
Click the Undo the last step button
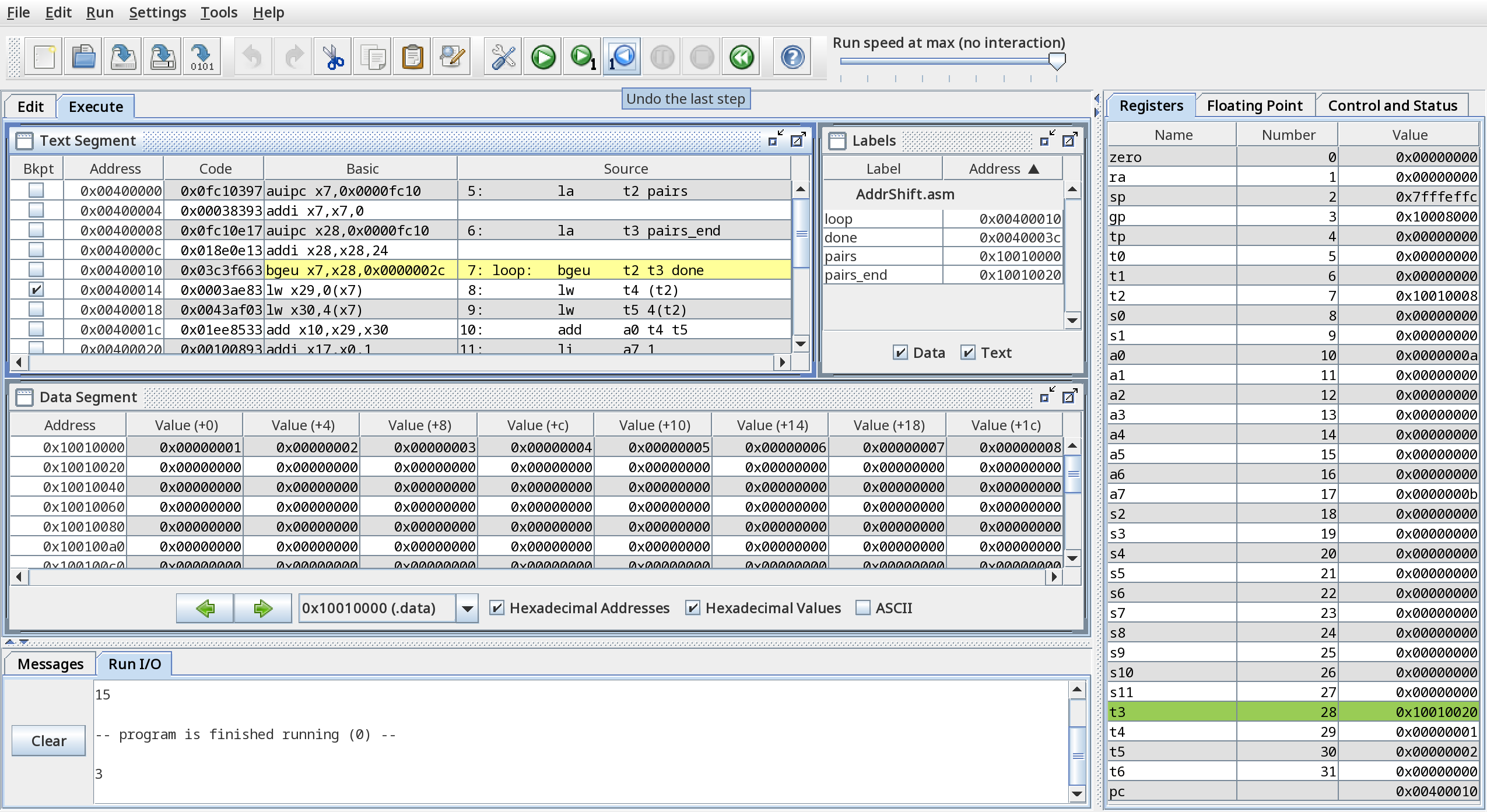point(622,56)
